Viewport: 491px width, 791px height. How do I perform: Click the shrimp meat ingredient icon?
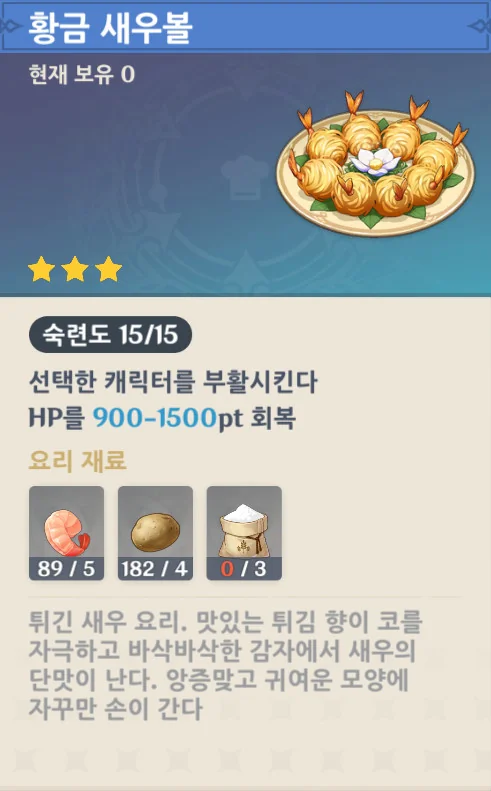[66, 533]
